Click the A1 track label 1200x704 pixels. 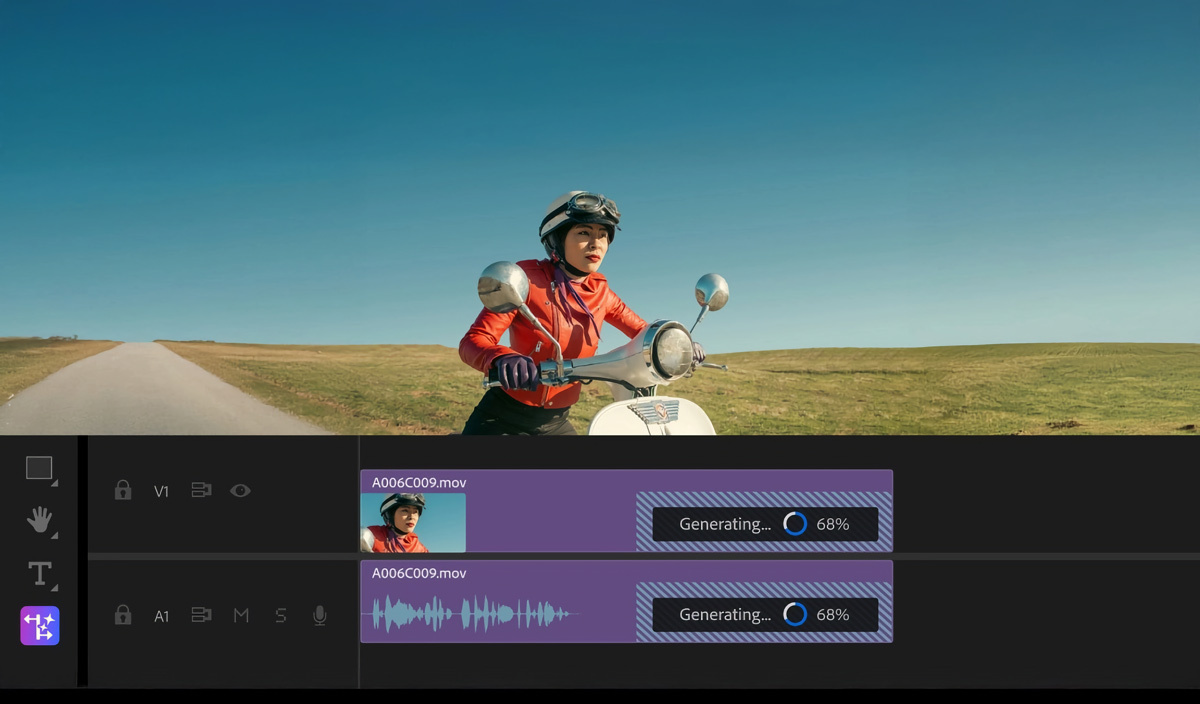[162, 616]
